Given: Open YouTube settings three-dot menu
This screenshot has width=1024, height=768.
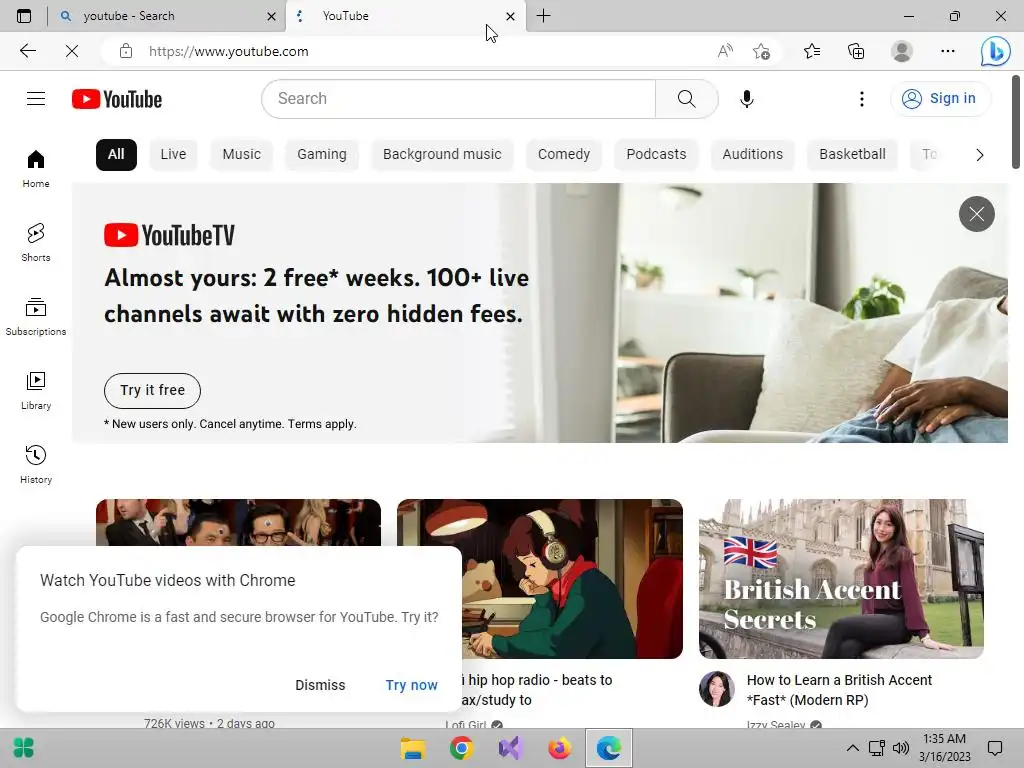Looking at the screenshot, I should click(861, 99).
